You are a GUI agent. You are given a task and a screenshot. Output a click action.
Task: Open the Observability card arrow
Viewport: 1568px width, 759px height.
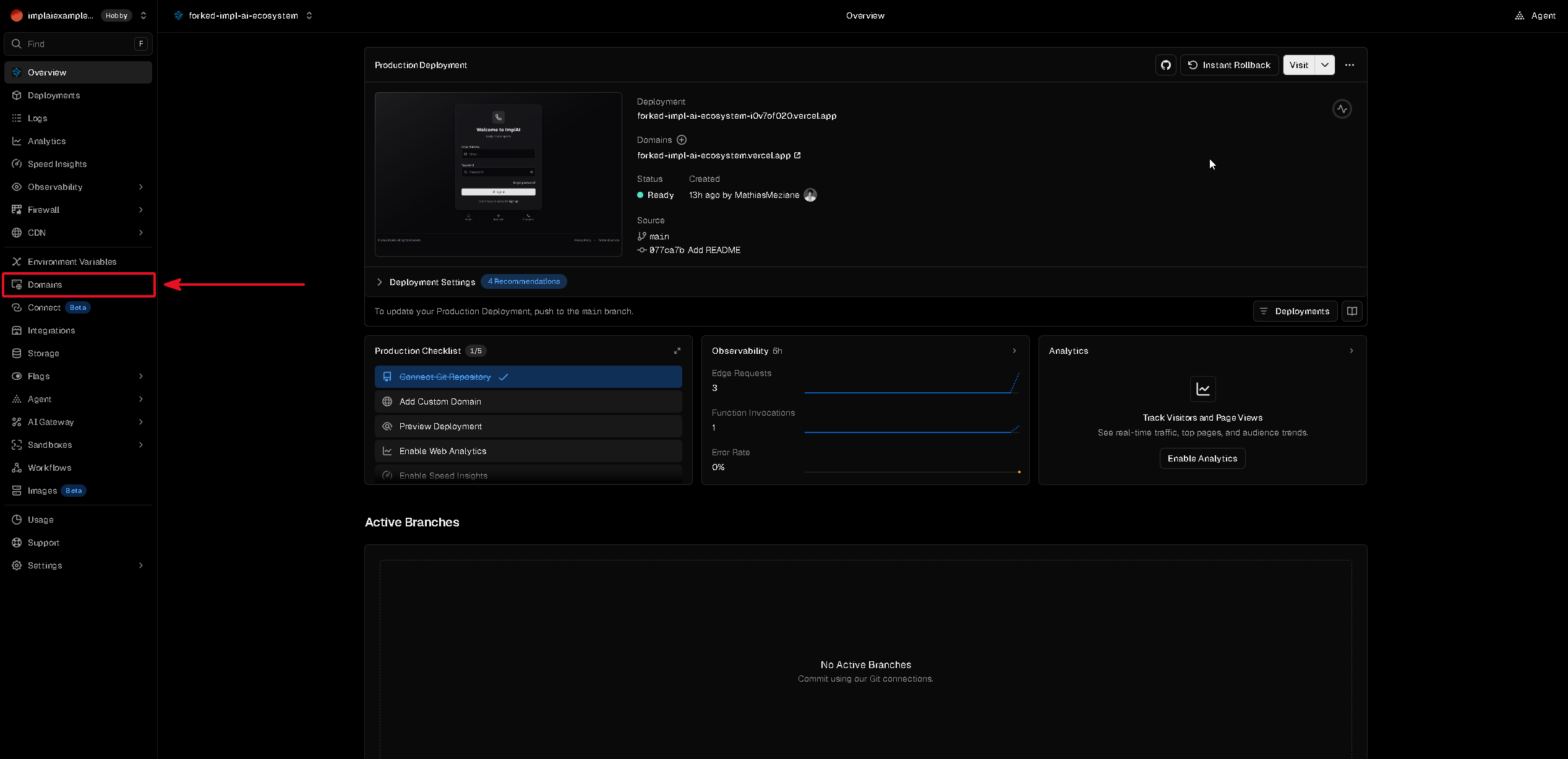[1014, 351]
